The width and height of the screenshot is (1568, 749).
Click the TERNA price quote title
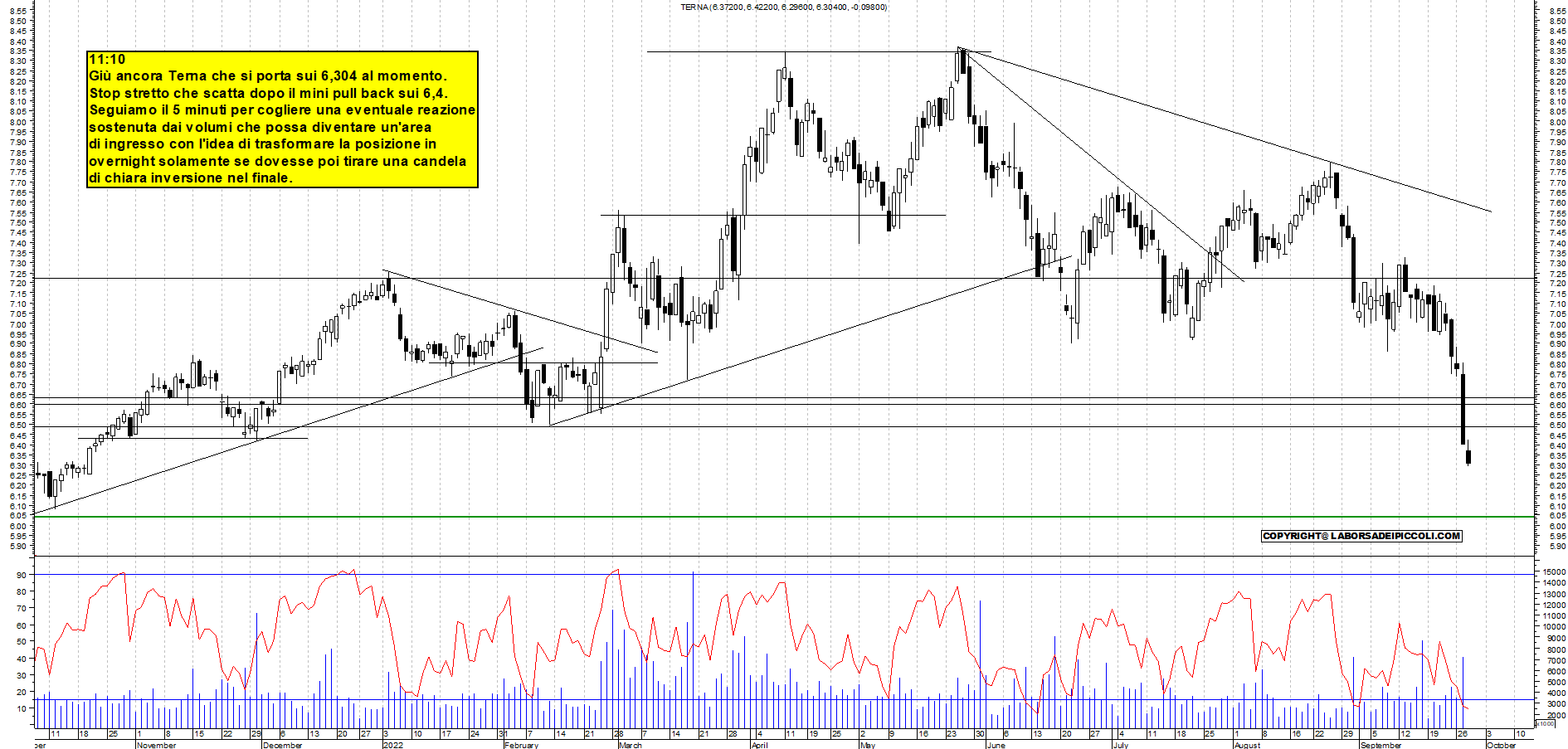(783, 7)
